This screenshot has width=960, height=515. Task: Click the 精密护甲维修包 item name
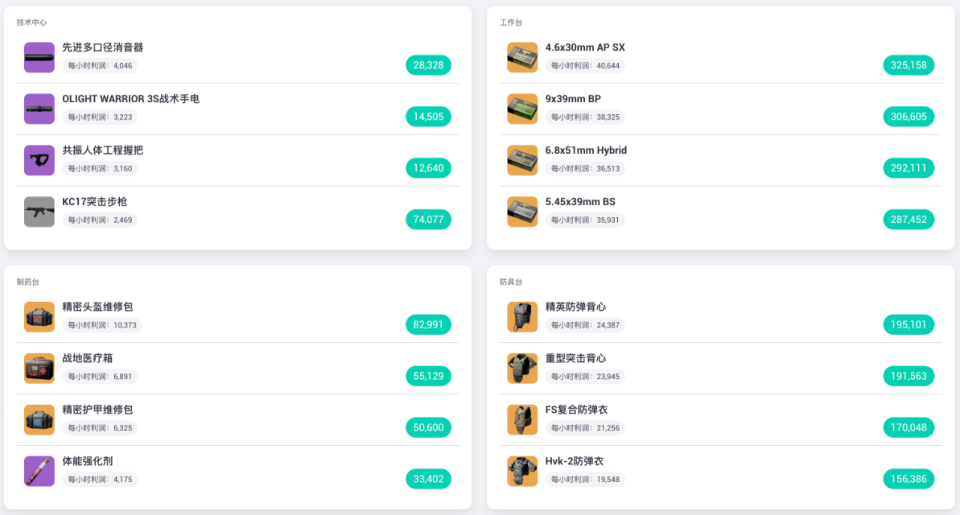pyautogui.click(x=97, y=410)
